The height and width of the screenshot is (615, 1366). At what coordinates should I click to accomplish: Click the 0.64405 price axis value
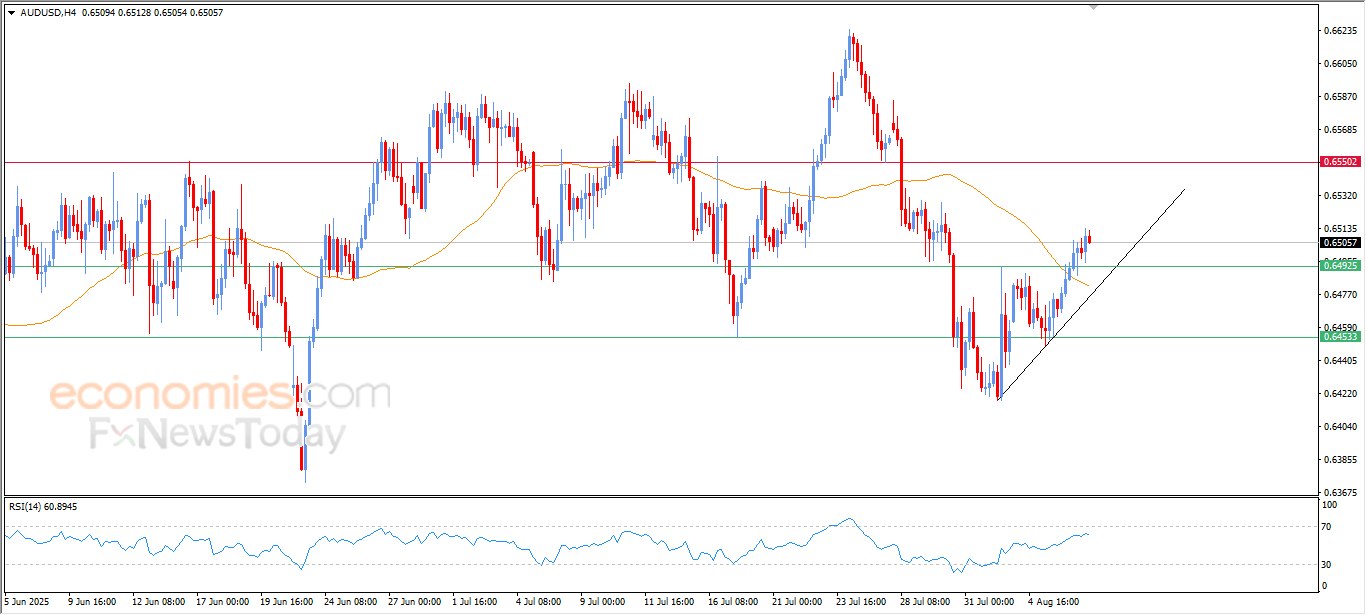(1340, 360)
